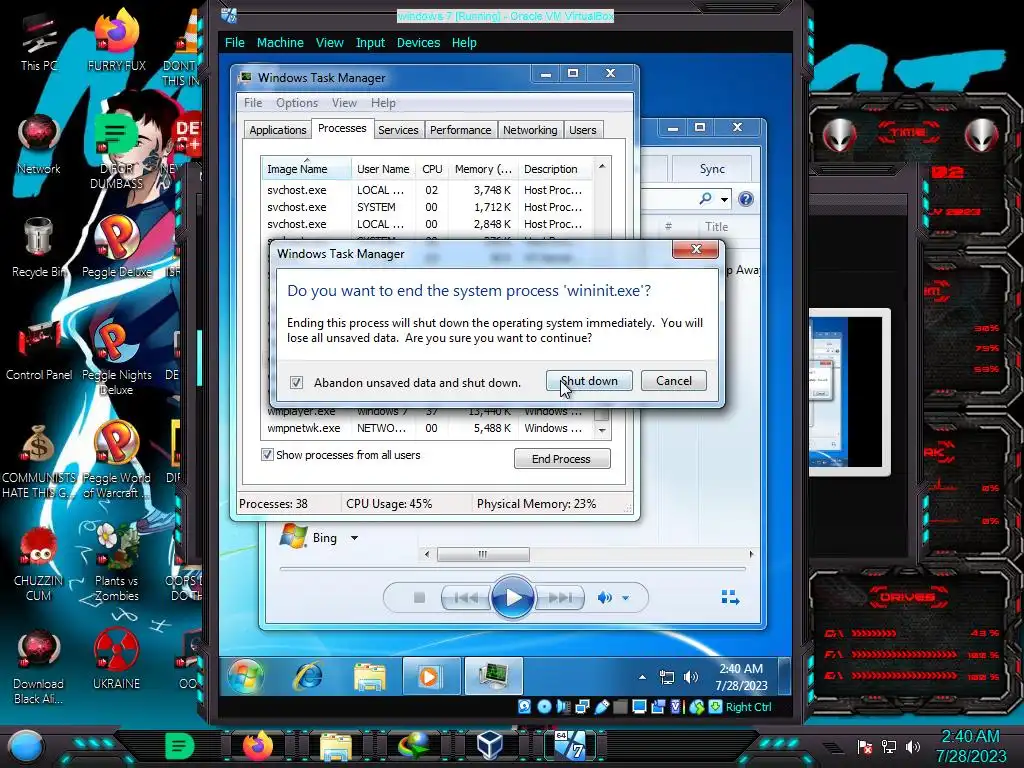Cancel ending the wininit.exe process
1024x768 pixels.
click(x=673, y=381)
